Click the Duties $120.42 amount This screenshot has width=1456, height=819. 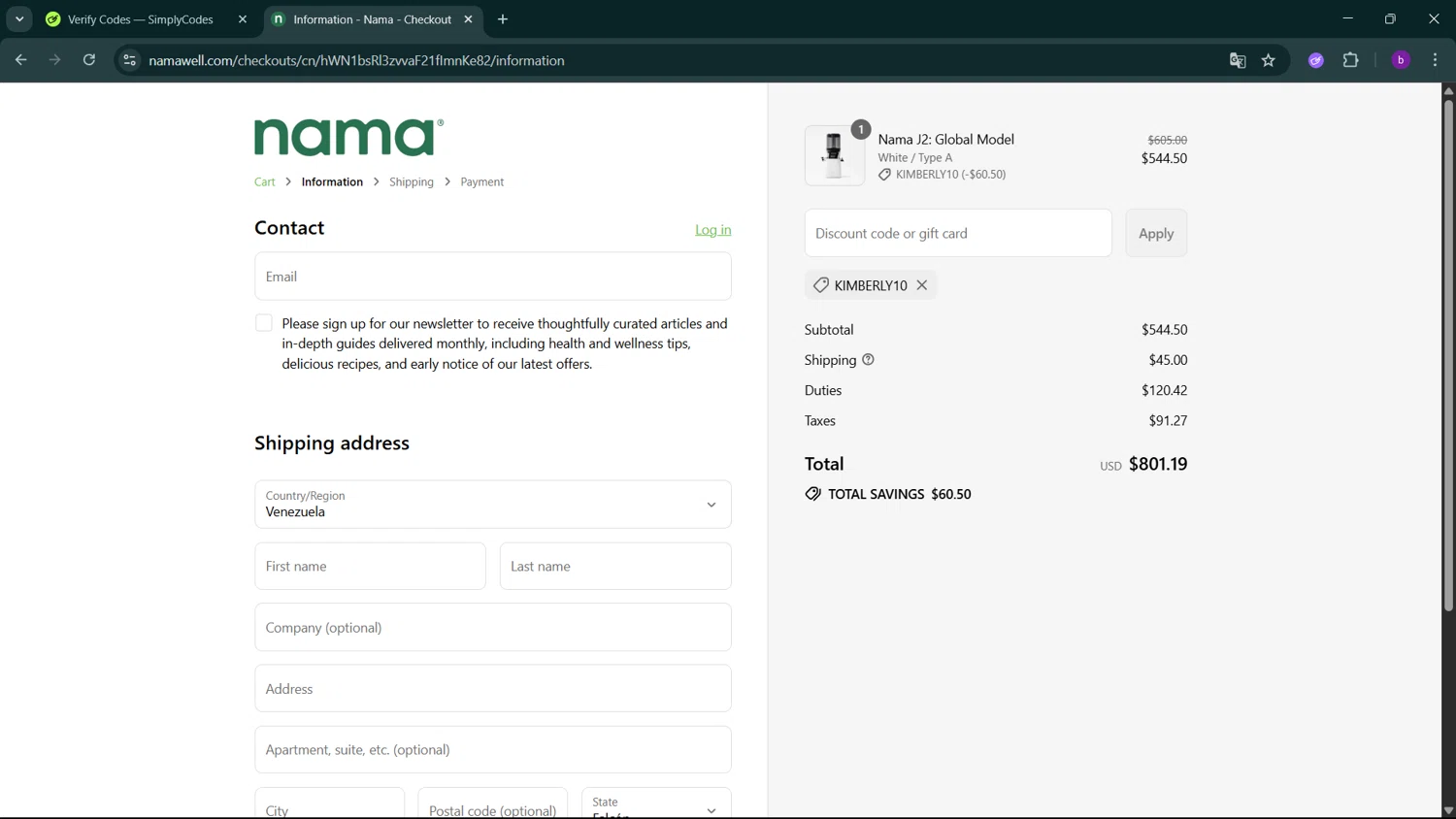click(1165, 390)
